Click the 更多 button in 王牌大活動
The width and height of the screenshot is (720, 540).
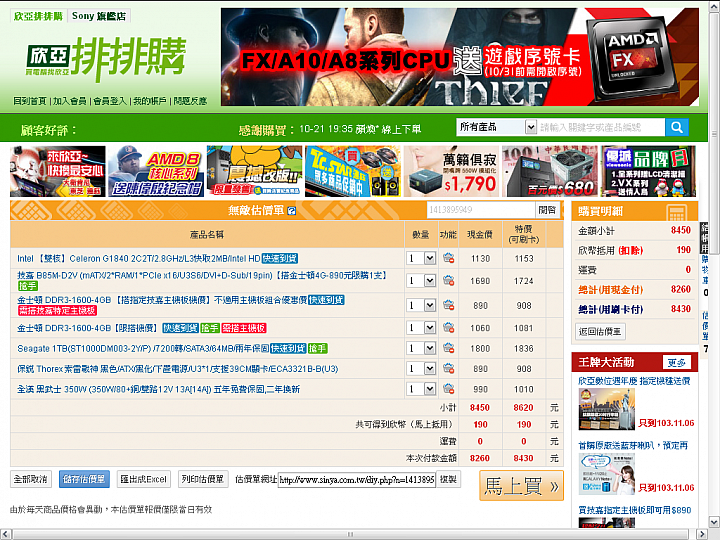[677, 363]
